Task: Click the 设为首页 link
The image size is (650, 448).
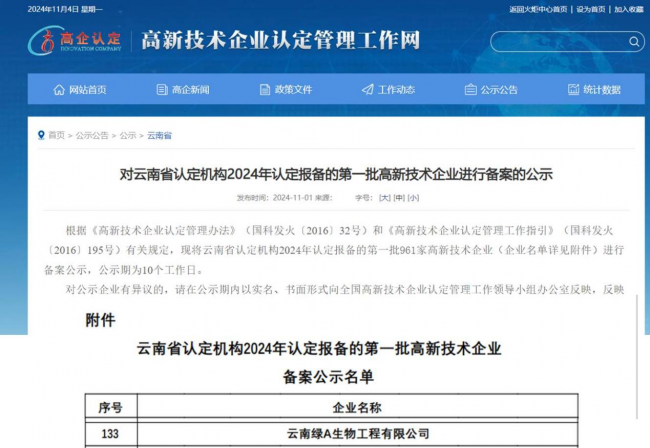Action: [591, 9]
